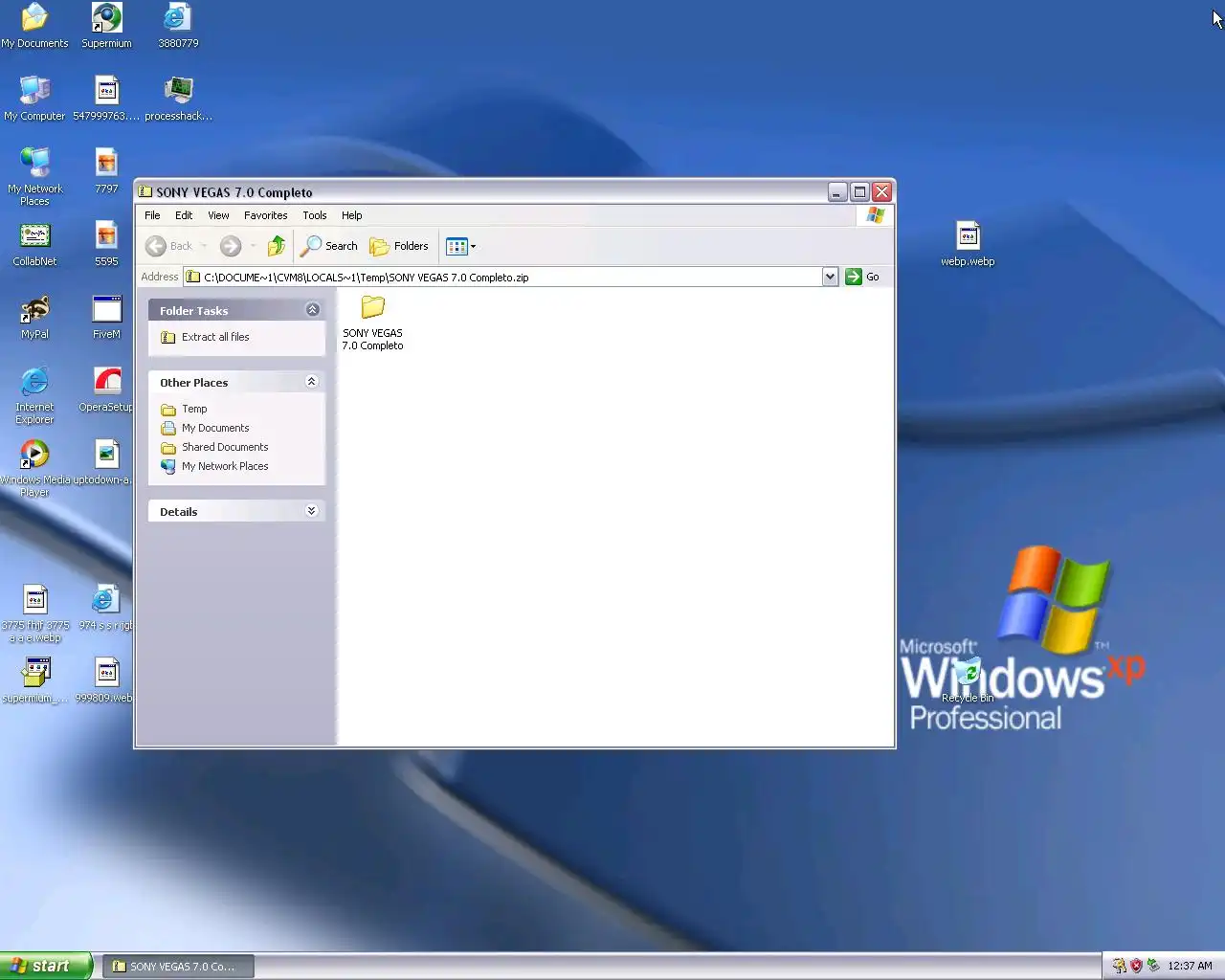This screenshot has height=980, width=1225.
Task: Select the 3775 webp file icon
Action: [x=35, y=612]
